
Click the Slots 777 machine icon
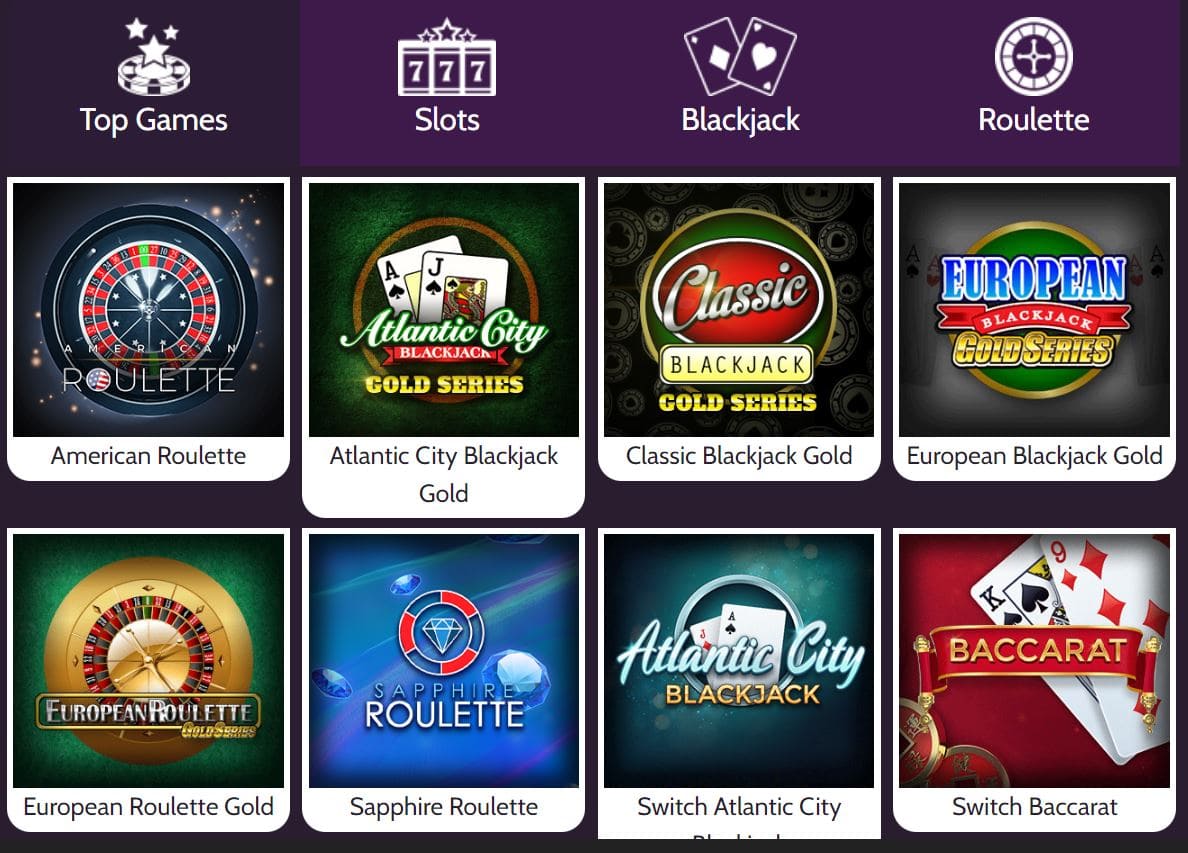point(447,58)
